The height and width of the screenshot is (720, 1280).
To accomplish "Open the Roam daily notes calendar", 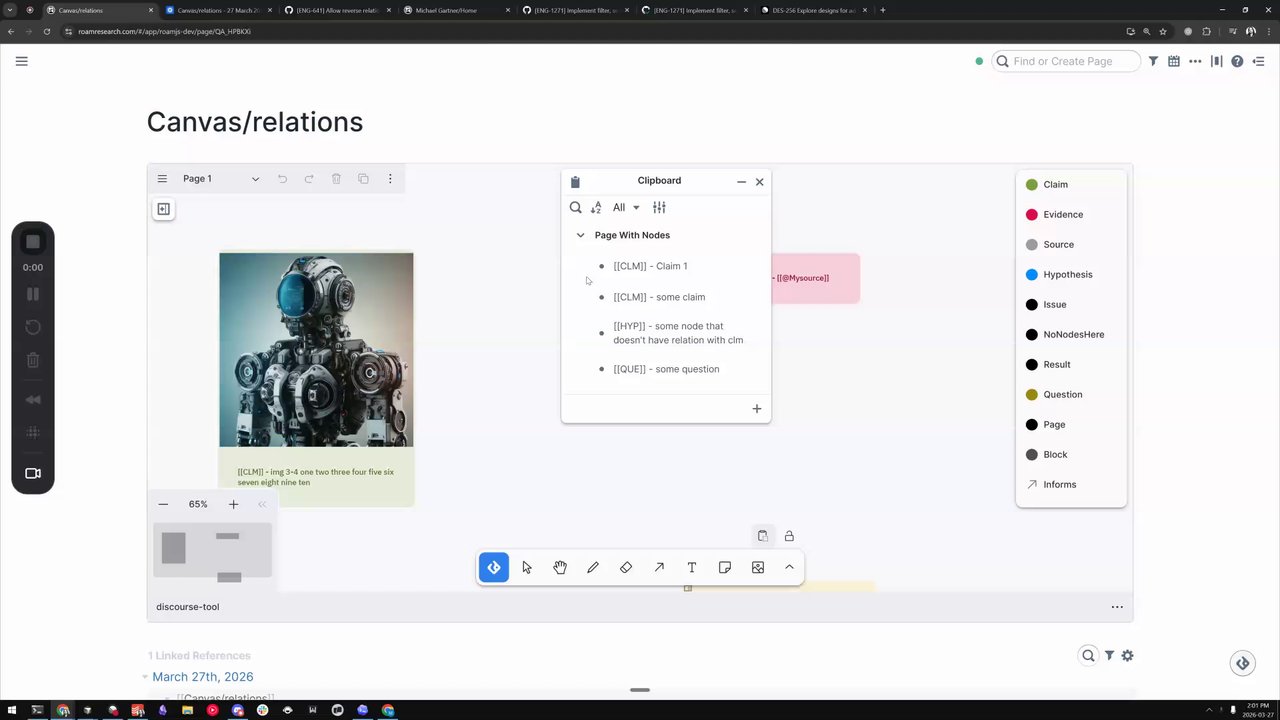I will tap(1174, 61).
